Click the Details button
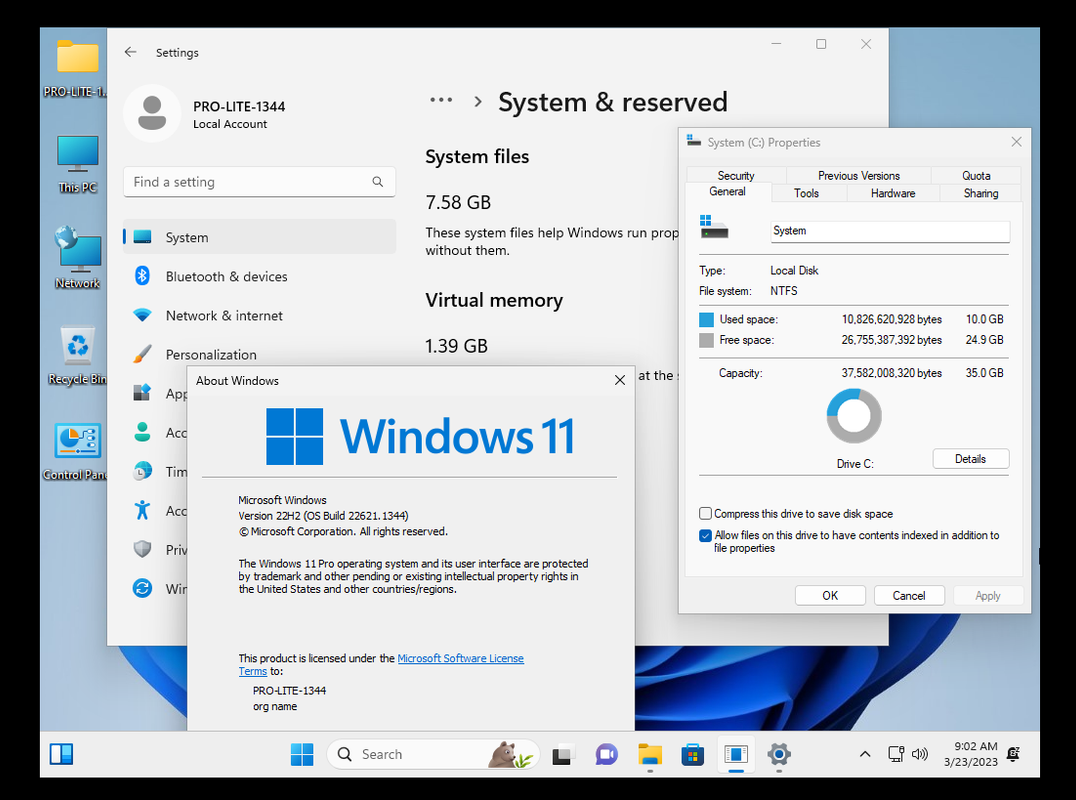The height and width of the screenshot is (800, 1076). (970, 459)
